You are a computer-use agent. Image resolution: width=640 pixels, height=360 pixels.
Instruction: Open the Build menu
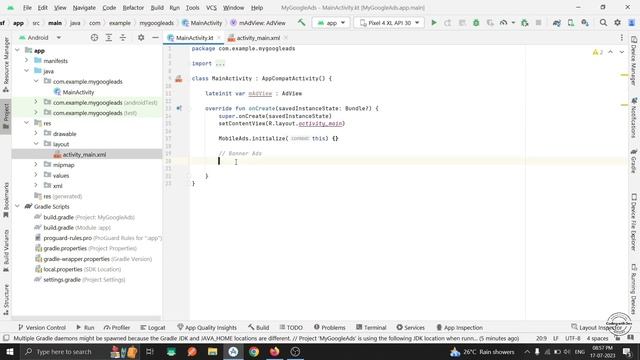click(x=157, y=8)
